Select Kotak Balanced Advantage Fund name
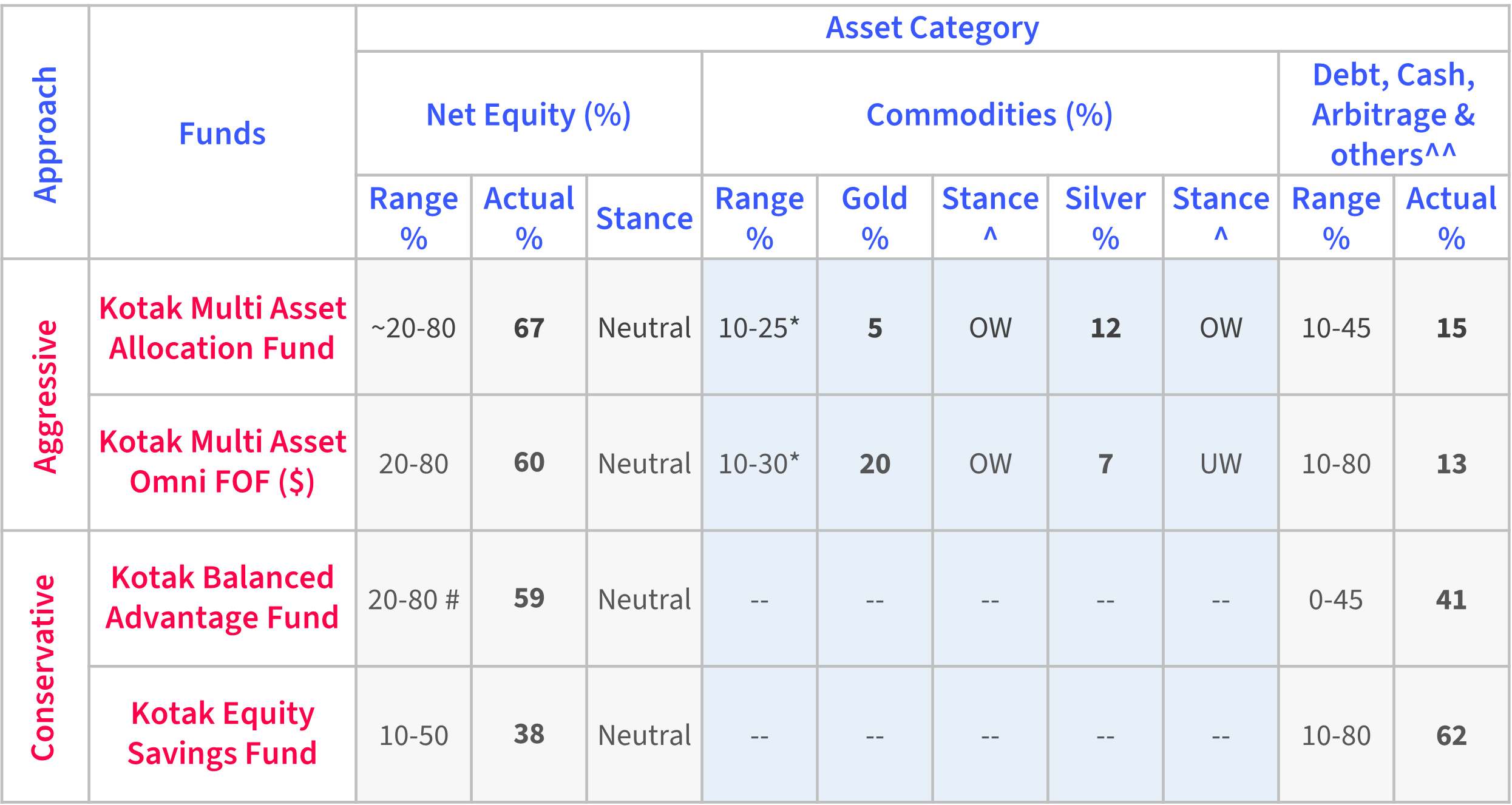The width and height of the screenshot is (1512, 805). click(x=222, y=598)
